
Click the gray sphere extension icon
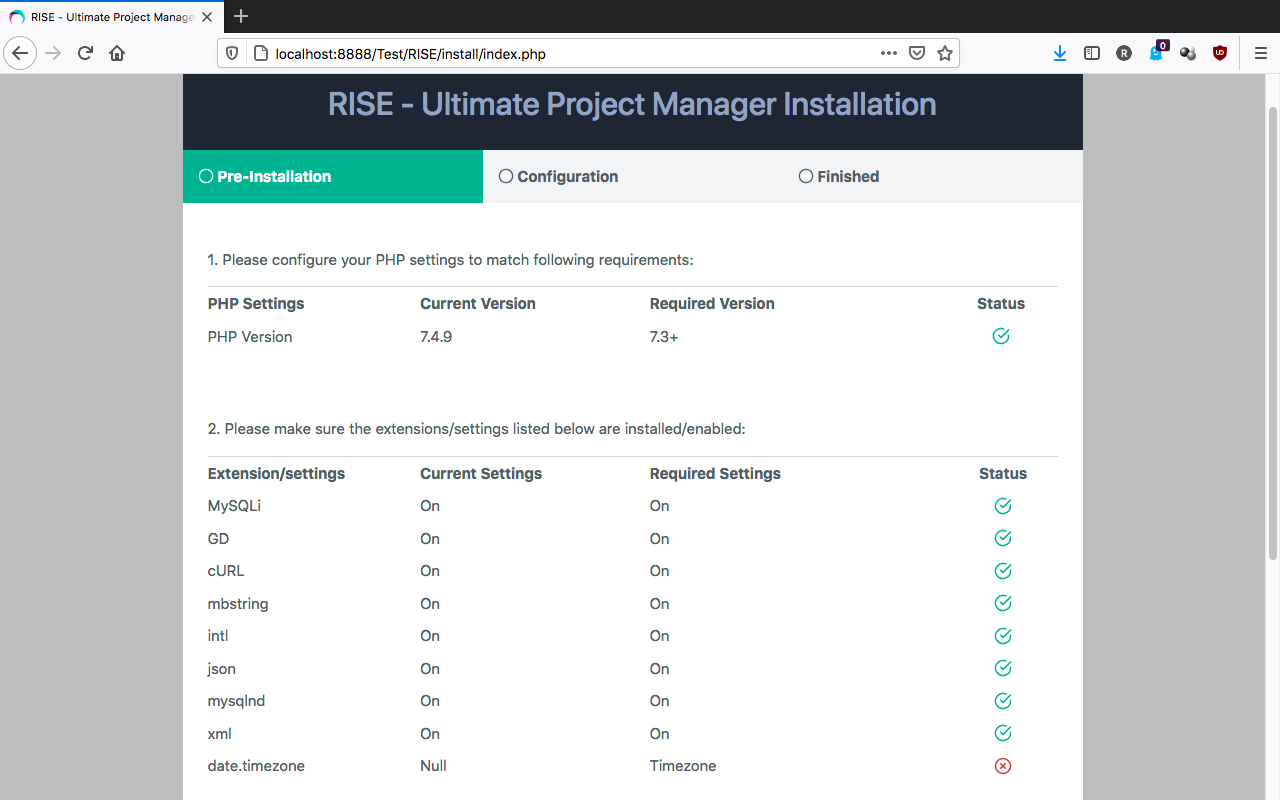(1188, 53)
